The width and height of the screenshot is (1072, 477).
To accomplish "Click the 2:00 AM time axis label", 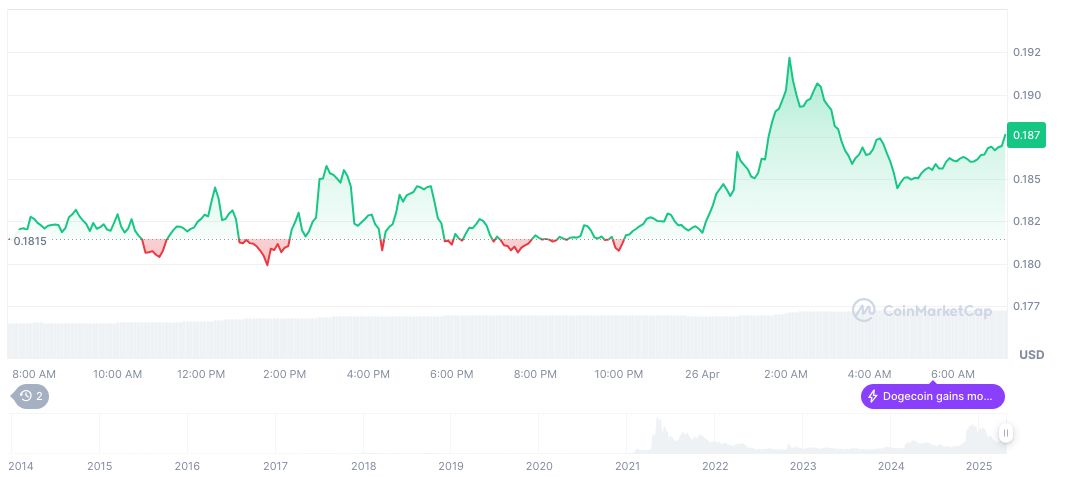I will (x=786, y=374).
